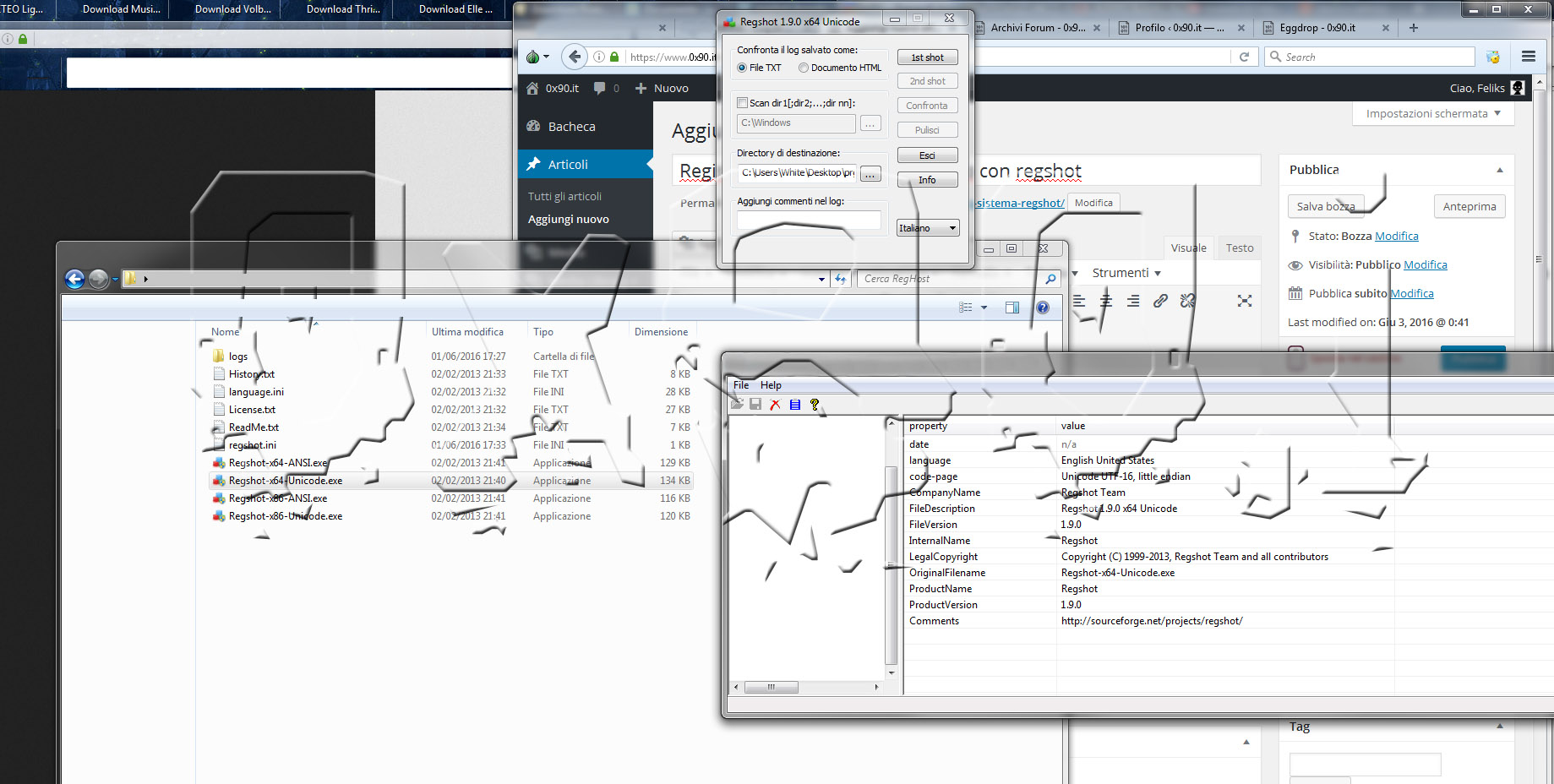
Task: Select the File TXT radio button
Action: click(742, 68)
